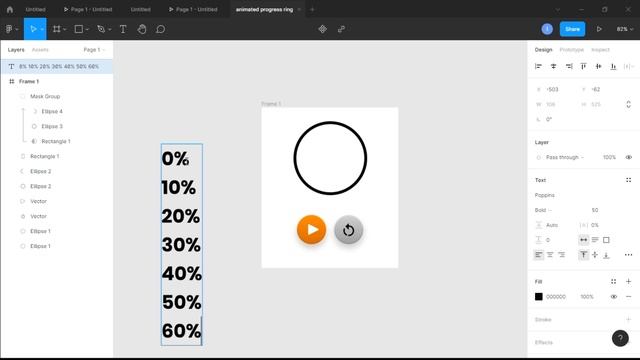The image size is (640, 360).
Task: Select the Hand tool
Action: (142, 29)
